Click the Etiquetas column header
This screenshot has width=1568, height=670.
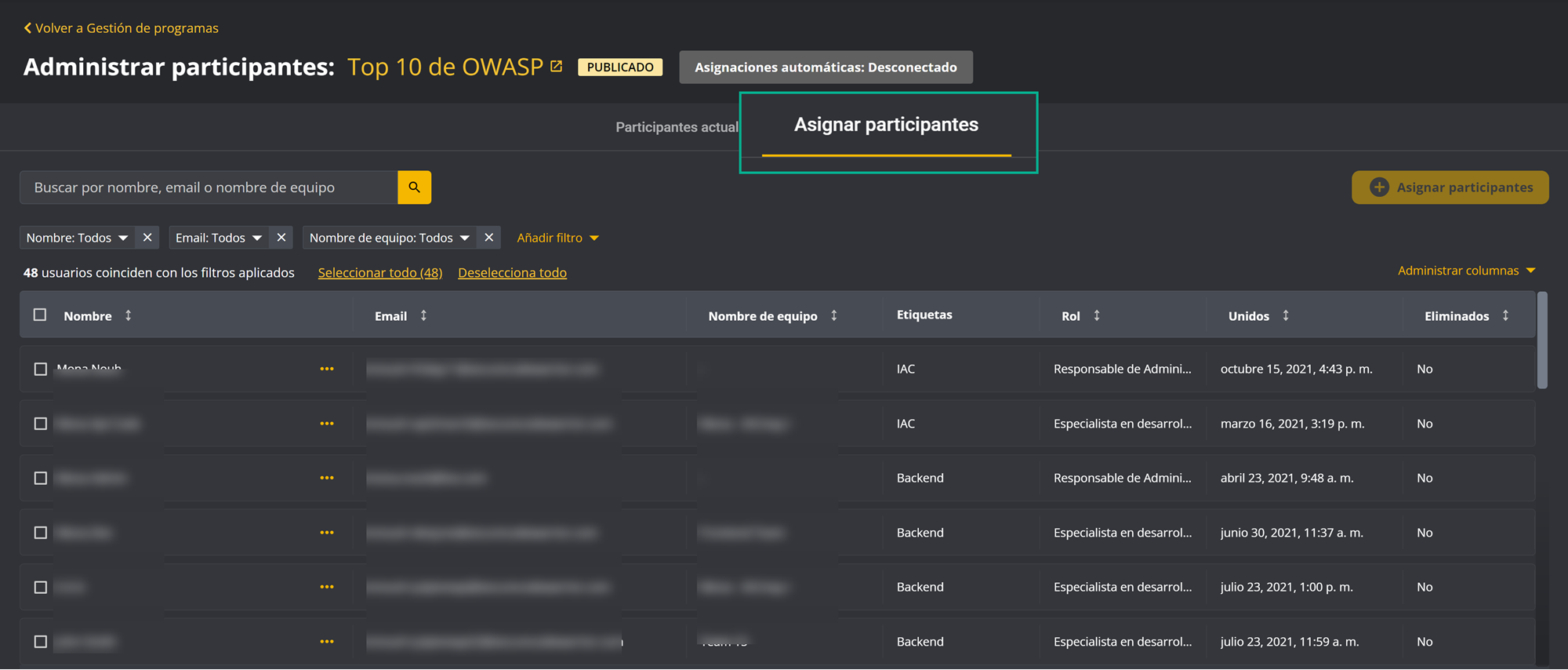tap(924, 315)
